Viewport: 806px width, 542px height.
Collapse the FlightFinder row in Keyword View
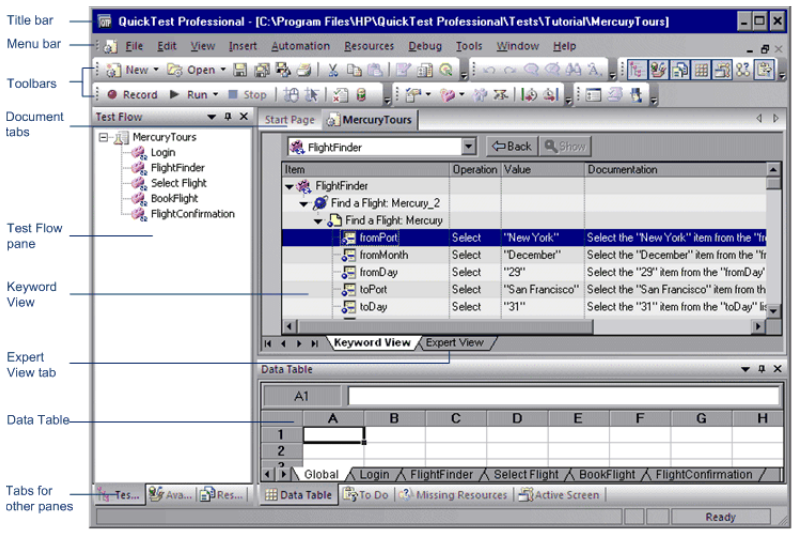[x=289, y=187]
